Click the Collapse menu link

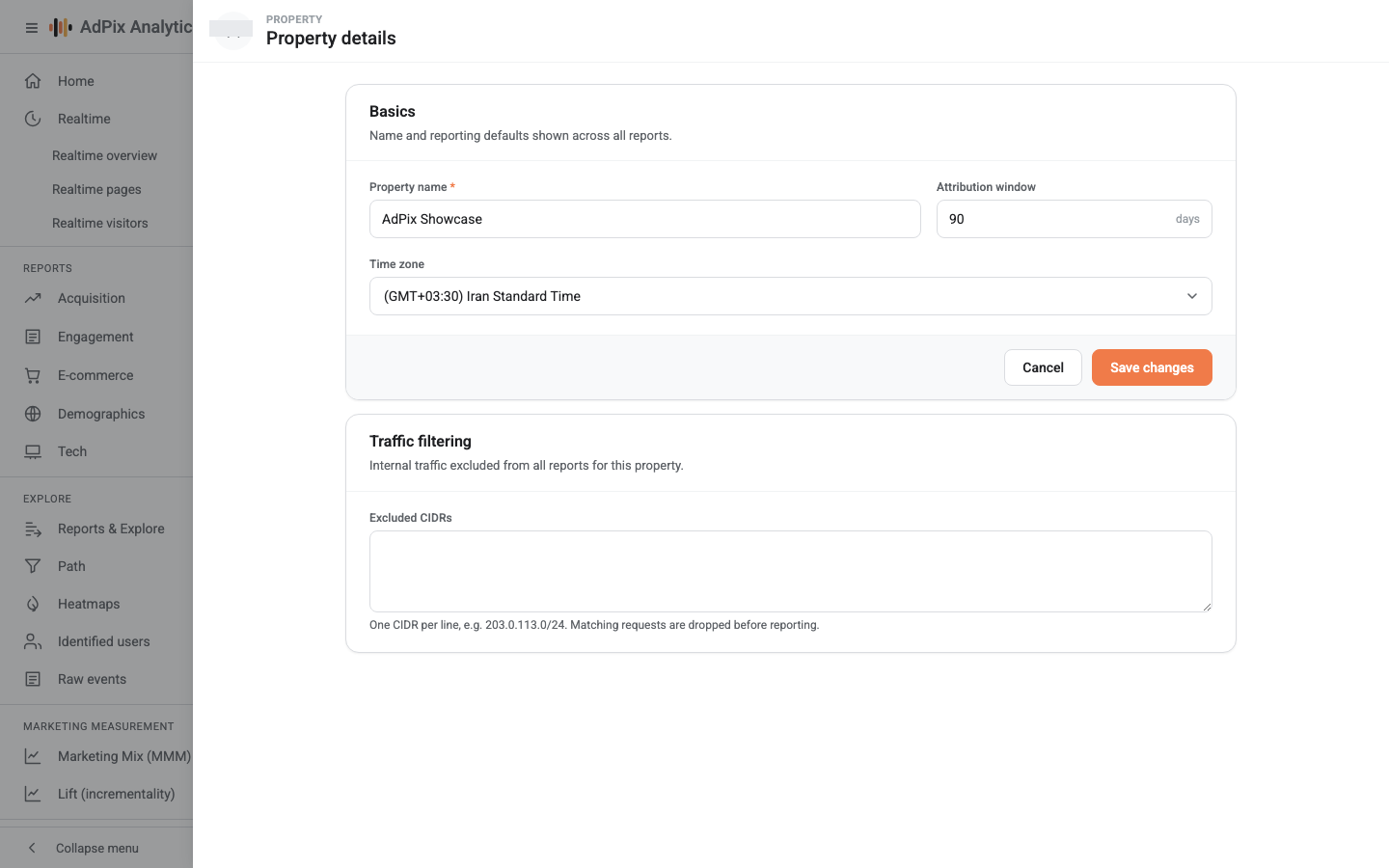pyautogui.click(x=97, y=848)
